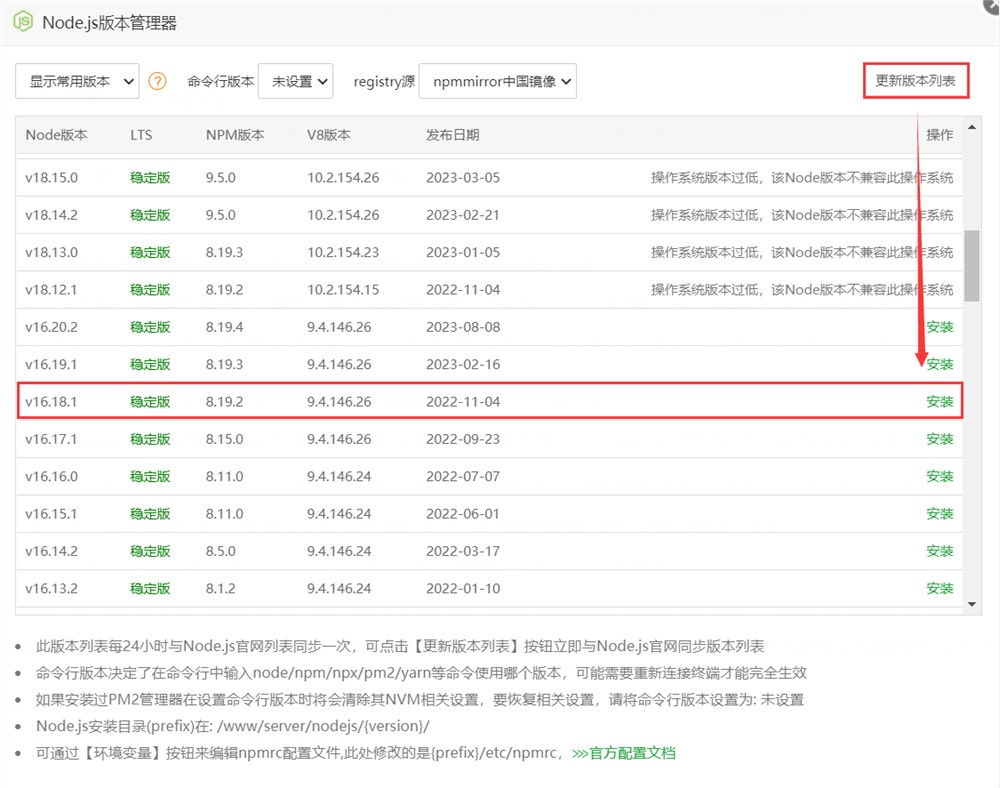The image size is (1000, 788).
Task: Click release date 2022-03-17 cell
Action: pyautogui.click(x=463, y=551)
